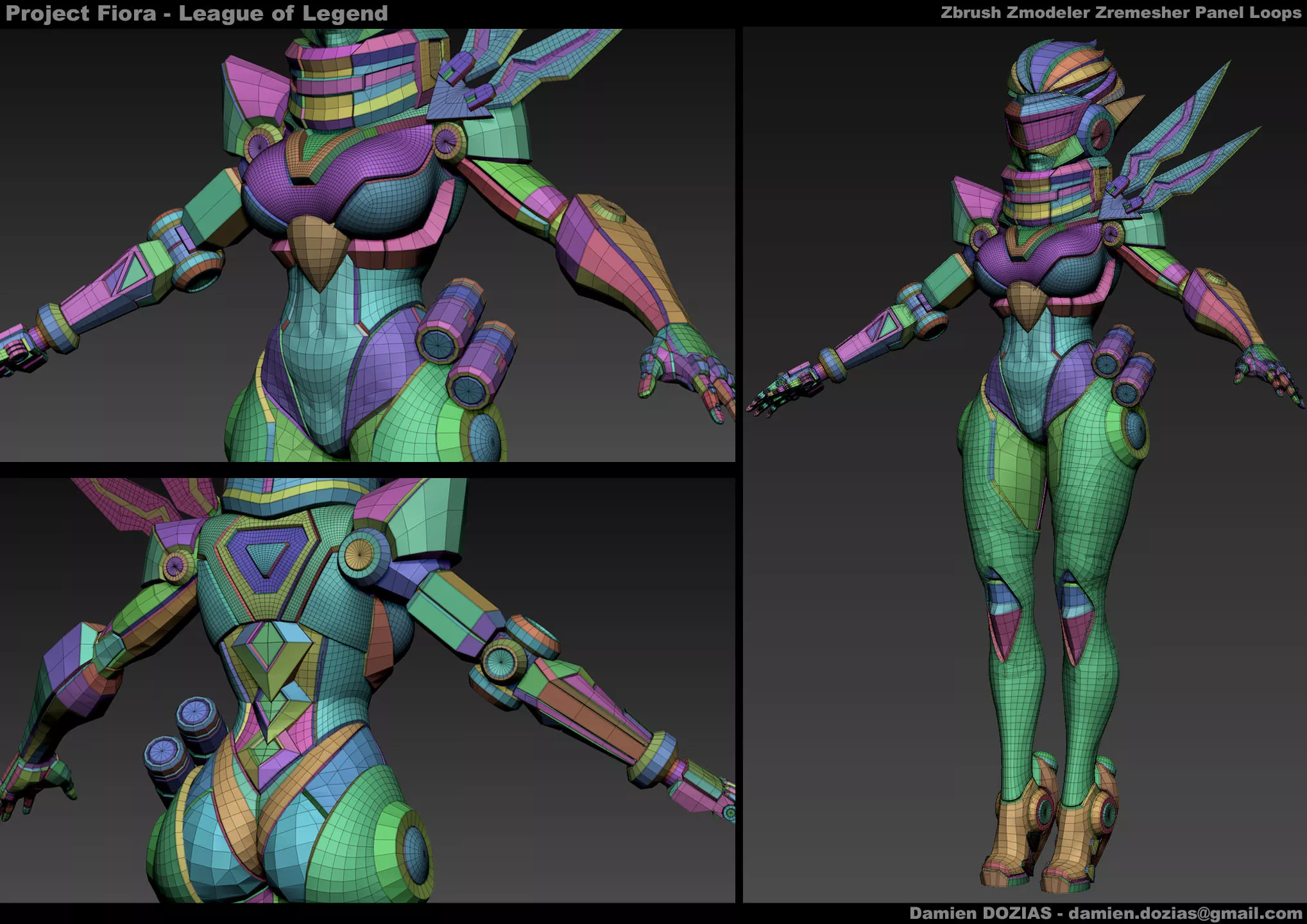Screen dimensions: 1307x924
Task: Click the Damien DOZIAS author name
Action: click(980, 913)
